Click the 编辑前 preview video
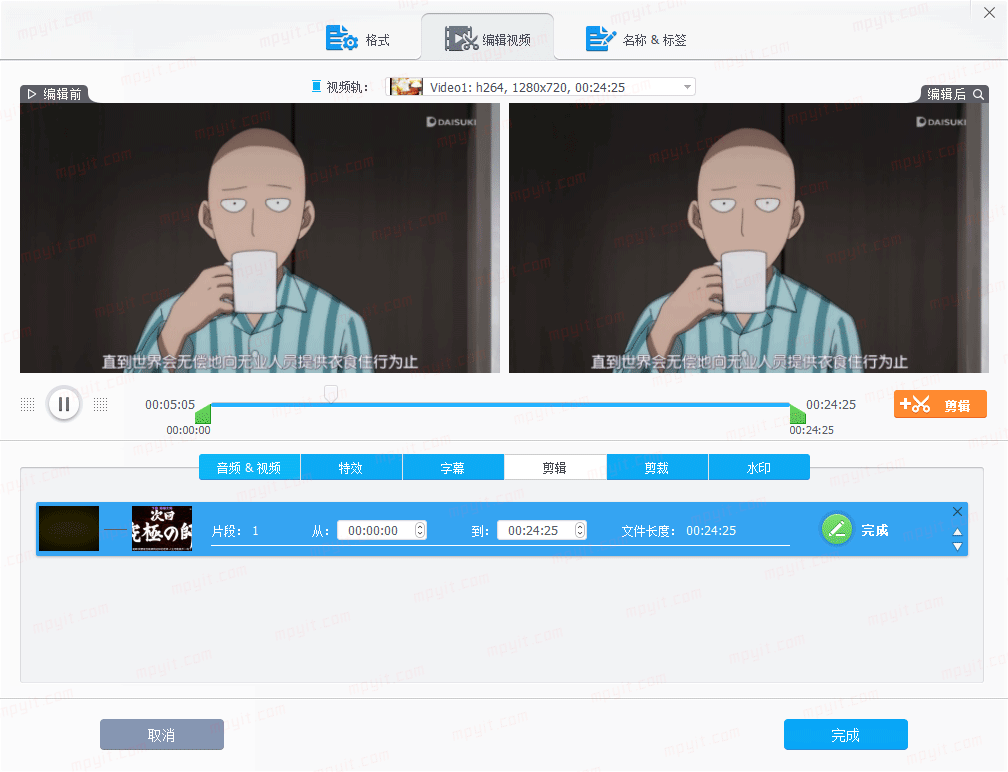Viewport: 1008px width, 772px height. click(260, 238)
